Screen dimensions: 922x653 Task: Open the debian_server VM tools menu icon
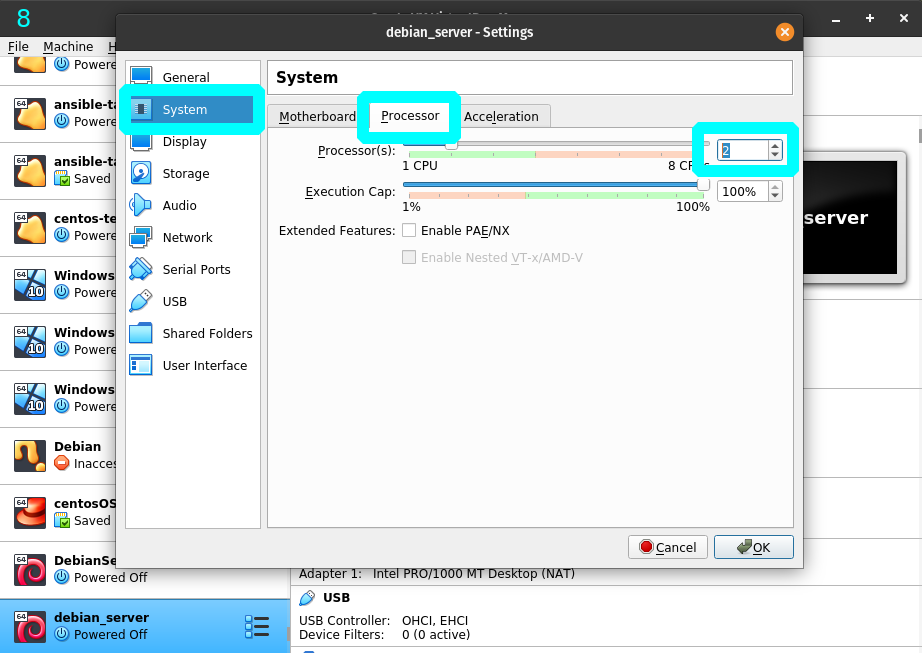257,627
